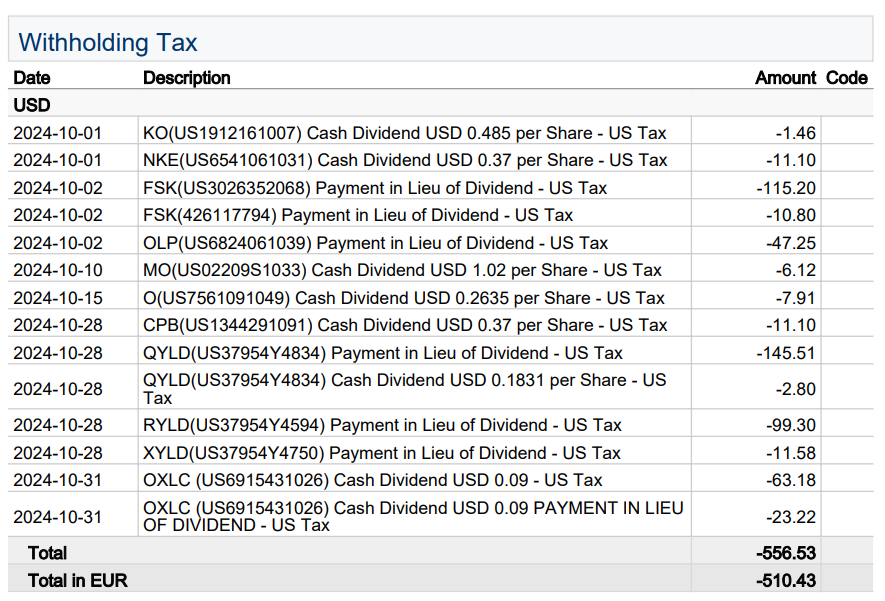Image resolution: width=885 pixels, height=601 pixels.
Task: Click the Description column header
Action: point(187,78)
